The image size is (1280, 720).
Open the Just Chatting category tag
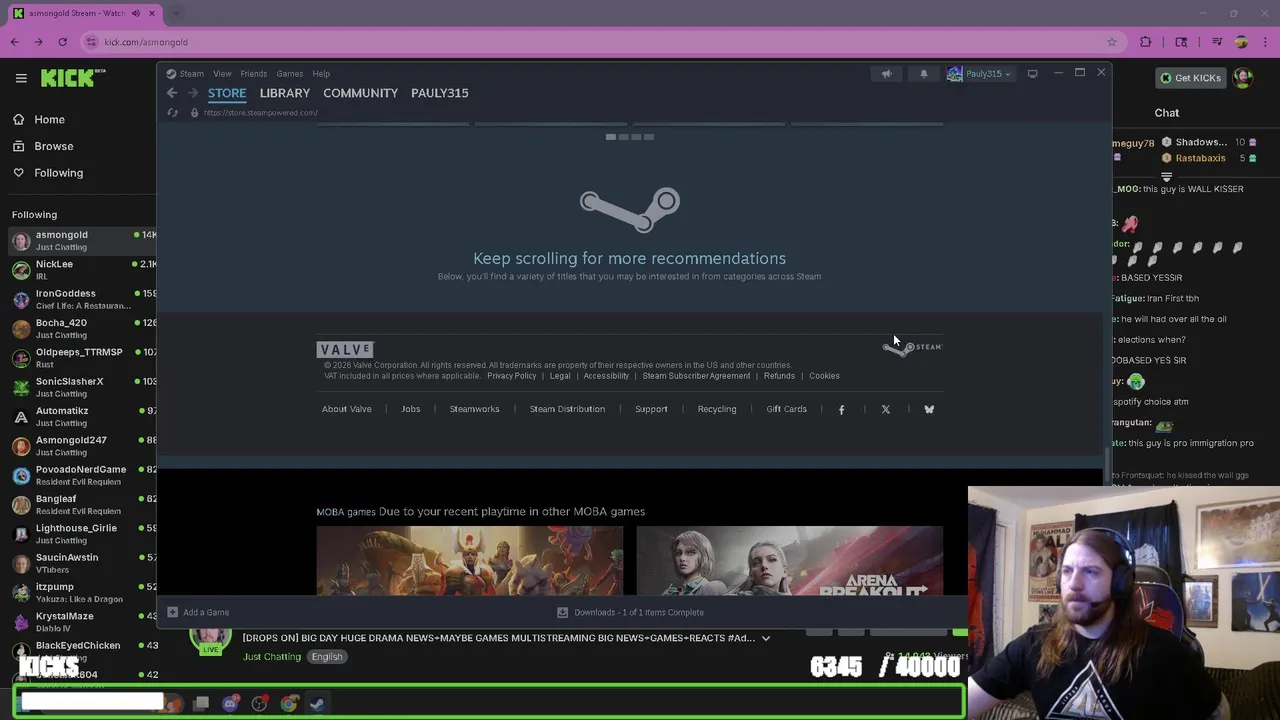pos(272,657)
